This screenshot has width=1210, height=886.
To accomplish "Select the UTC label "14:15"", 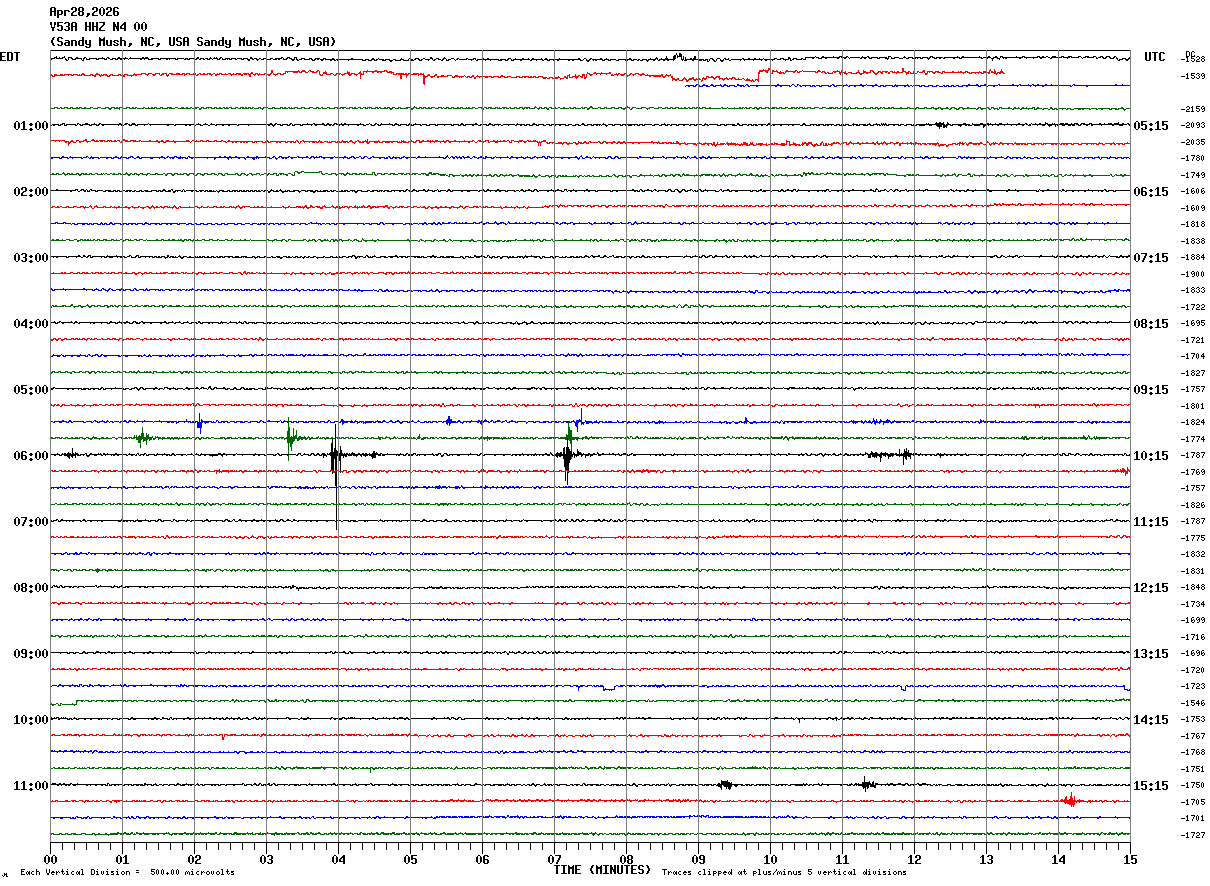I will (1151, 720).
